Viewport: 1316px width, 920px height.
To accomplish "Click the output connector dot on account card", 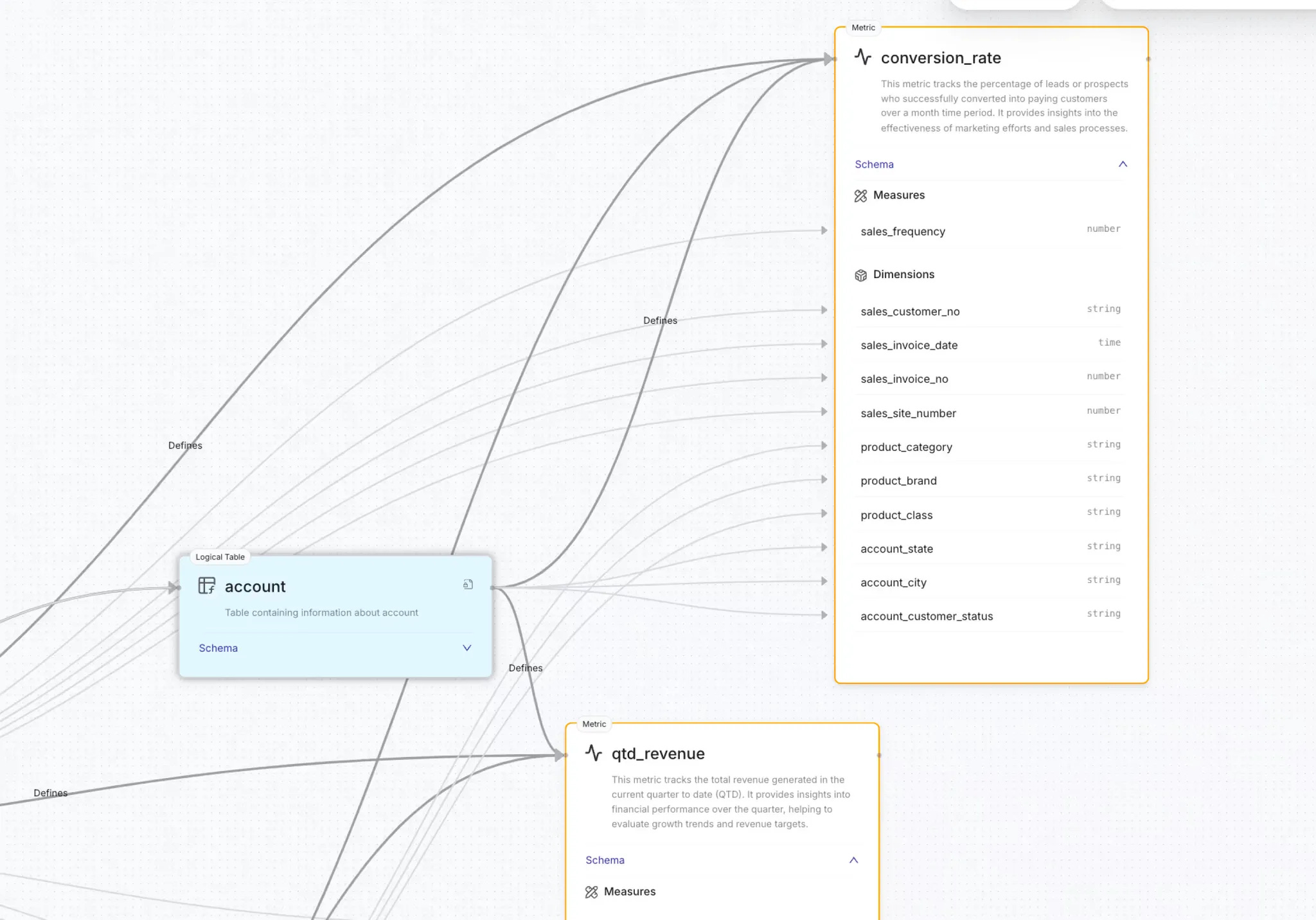I will tap(492, 588).
